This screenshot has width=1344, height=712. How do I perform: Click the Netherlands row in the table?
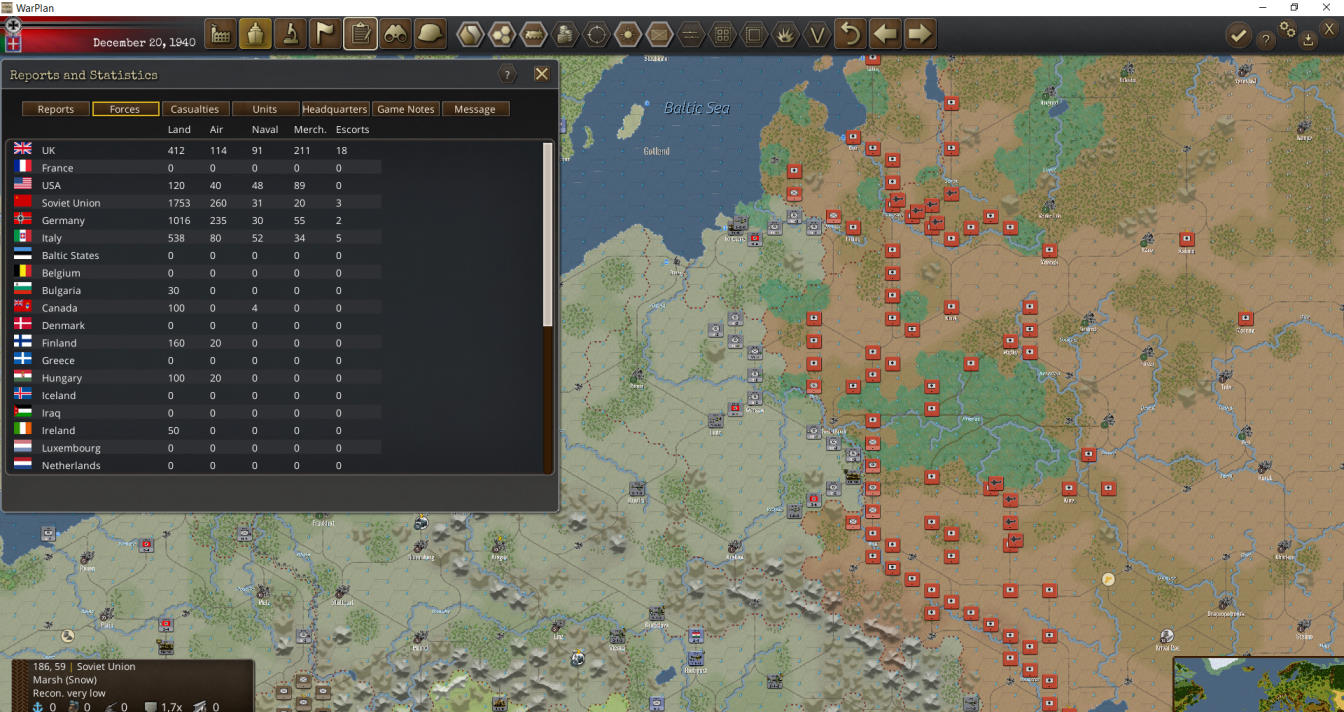(x=195, y=465)
